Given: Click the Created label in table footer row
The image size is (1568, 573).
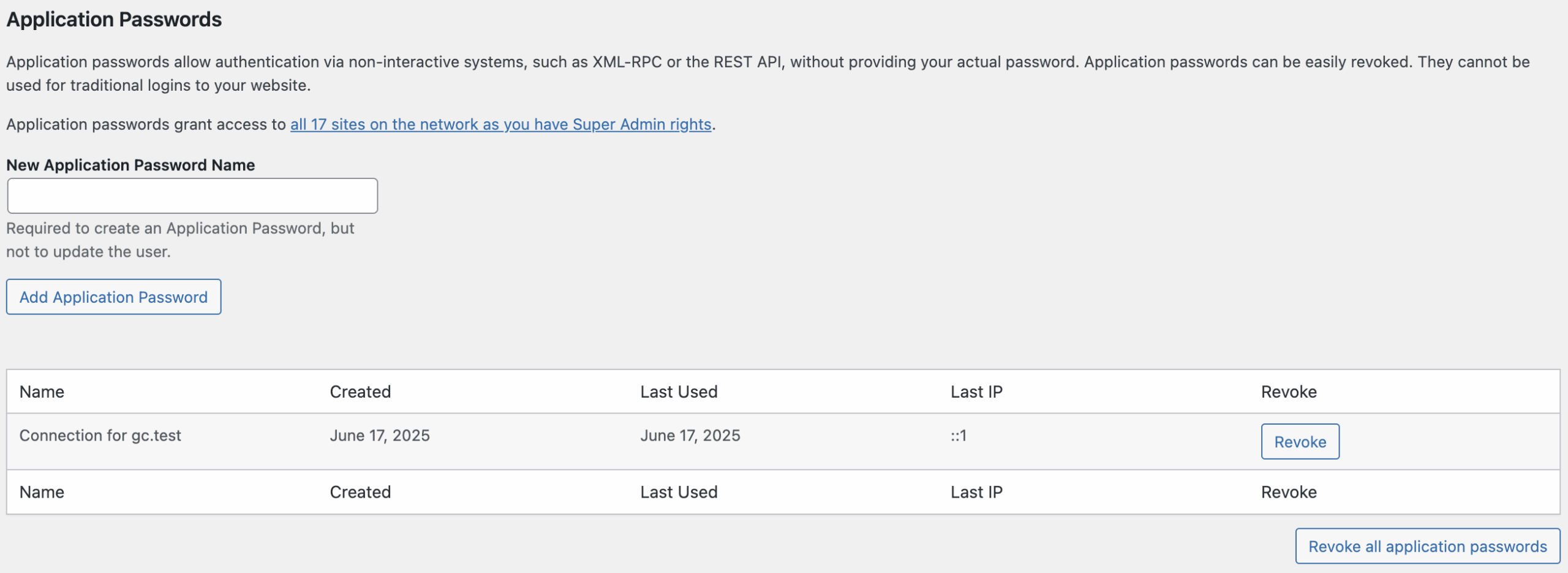Looking at the screenshot, I should [x=360, y=492].
